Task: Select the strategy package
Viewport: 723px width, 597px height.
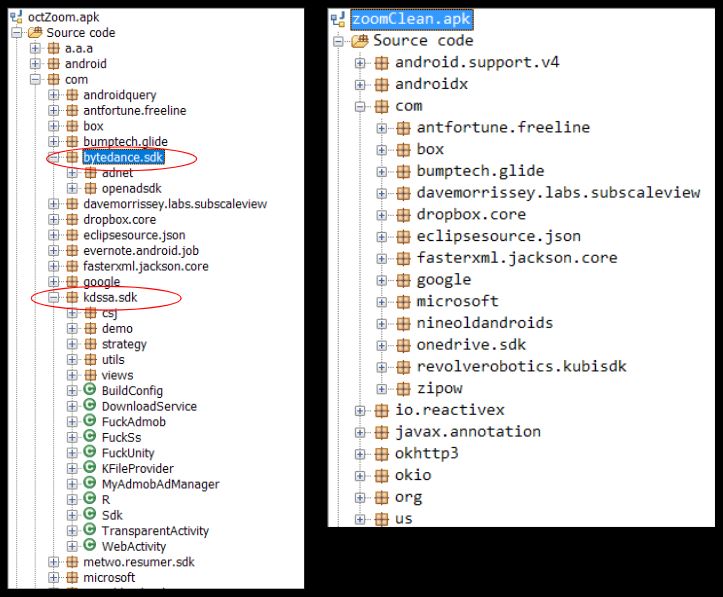Action: (x=124, y=344)
